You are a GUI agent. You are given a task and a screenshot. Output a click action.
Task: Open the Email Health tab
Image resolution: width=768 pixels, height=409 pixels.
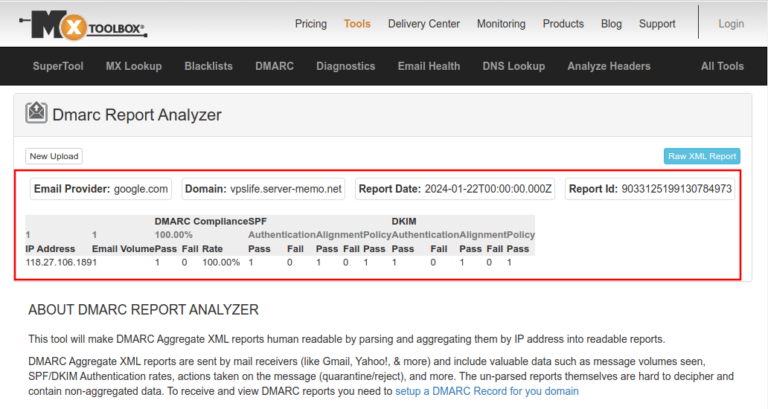(429, 66)
